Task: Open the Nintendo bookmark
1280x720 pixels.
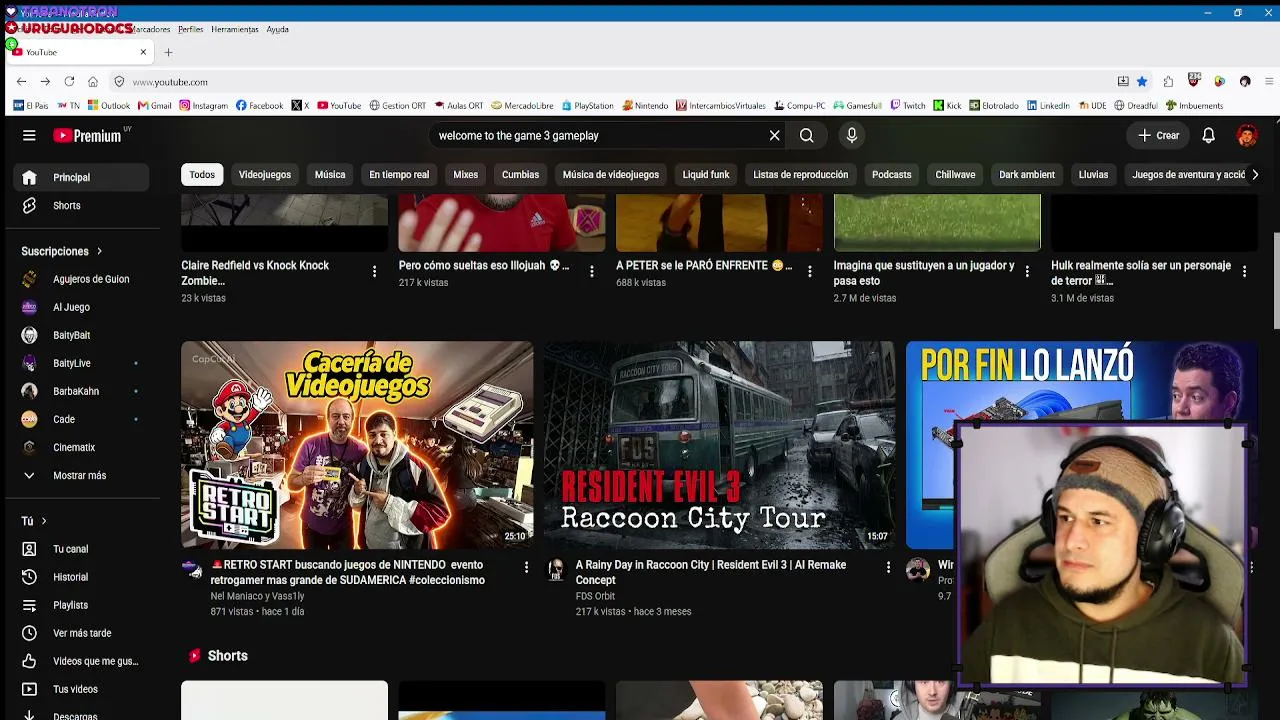Action: point(645,105)
